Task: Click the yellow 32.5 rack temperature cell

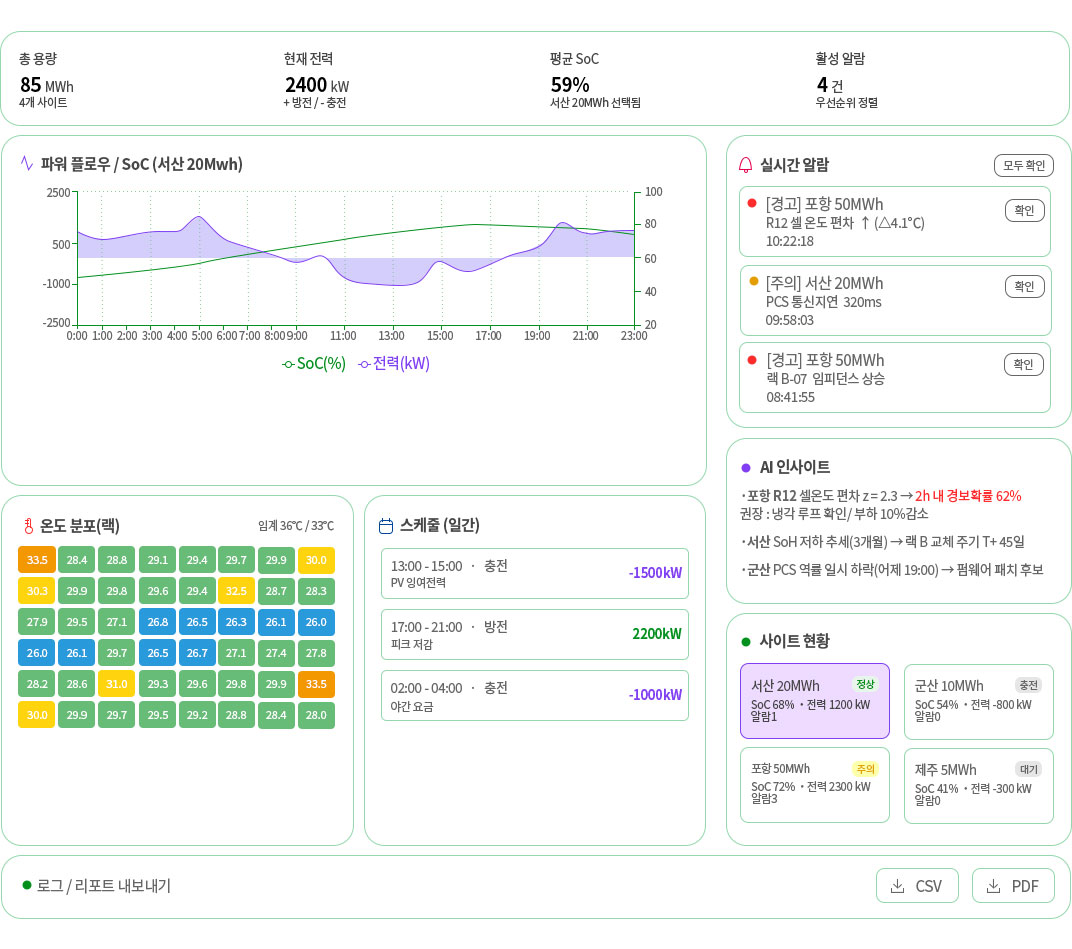Action: pos(236,591)
